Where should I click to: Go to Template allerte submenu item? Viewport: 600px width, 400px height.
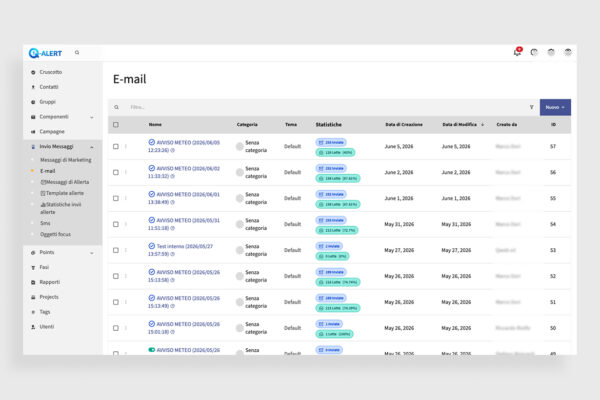[62, 193]
